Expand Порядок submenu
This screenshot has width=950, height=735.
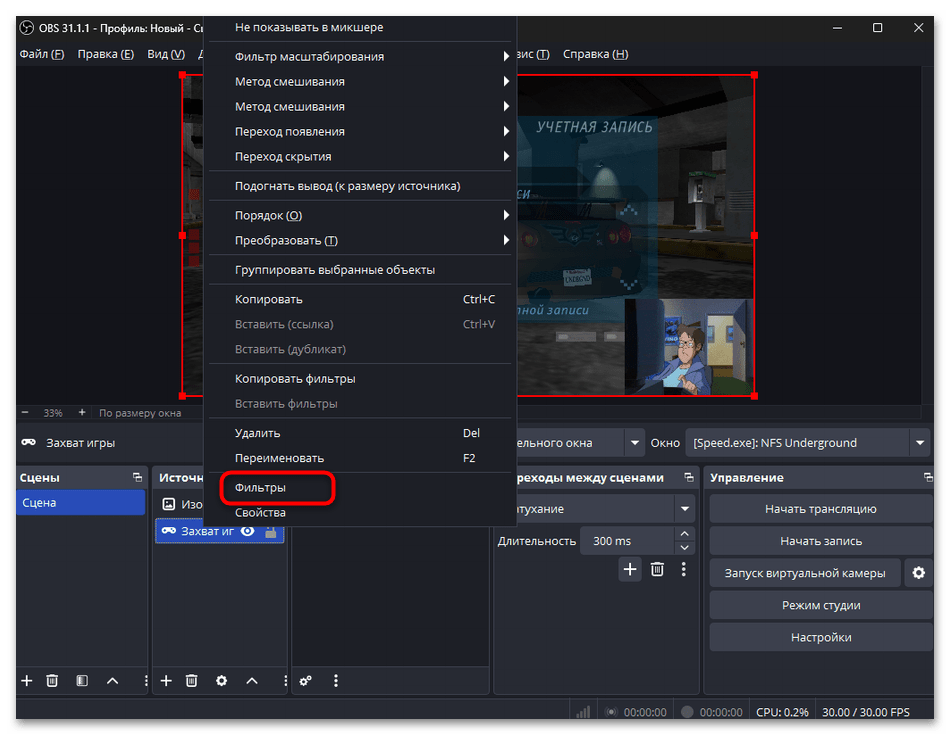(x=360, y=215)
